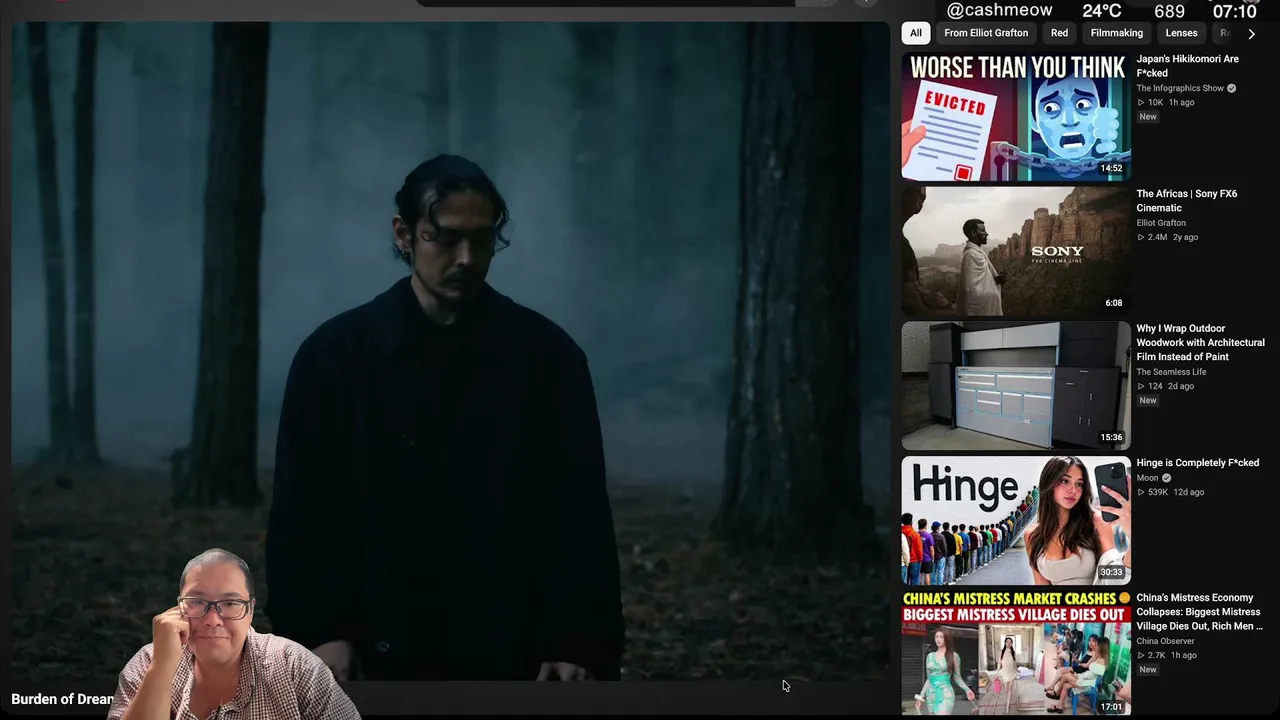Pause the main video of the man in the forest
This screenshot has height=720, width=1280.
(450, 350)
